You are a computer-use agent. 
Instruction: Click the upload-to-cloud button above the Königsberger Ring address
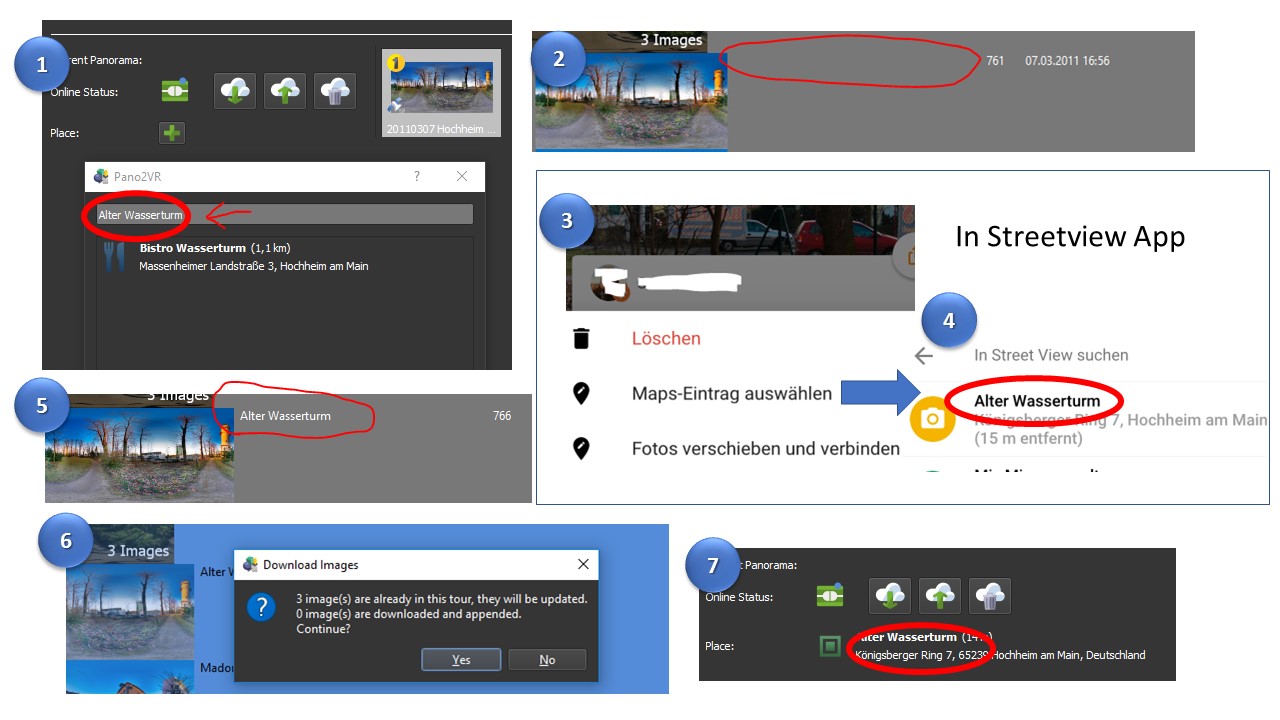point(940,596)
